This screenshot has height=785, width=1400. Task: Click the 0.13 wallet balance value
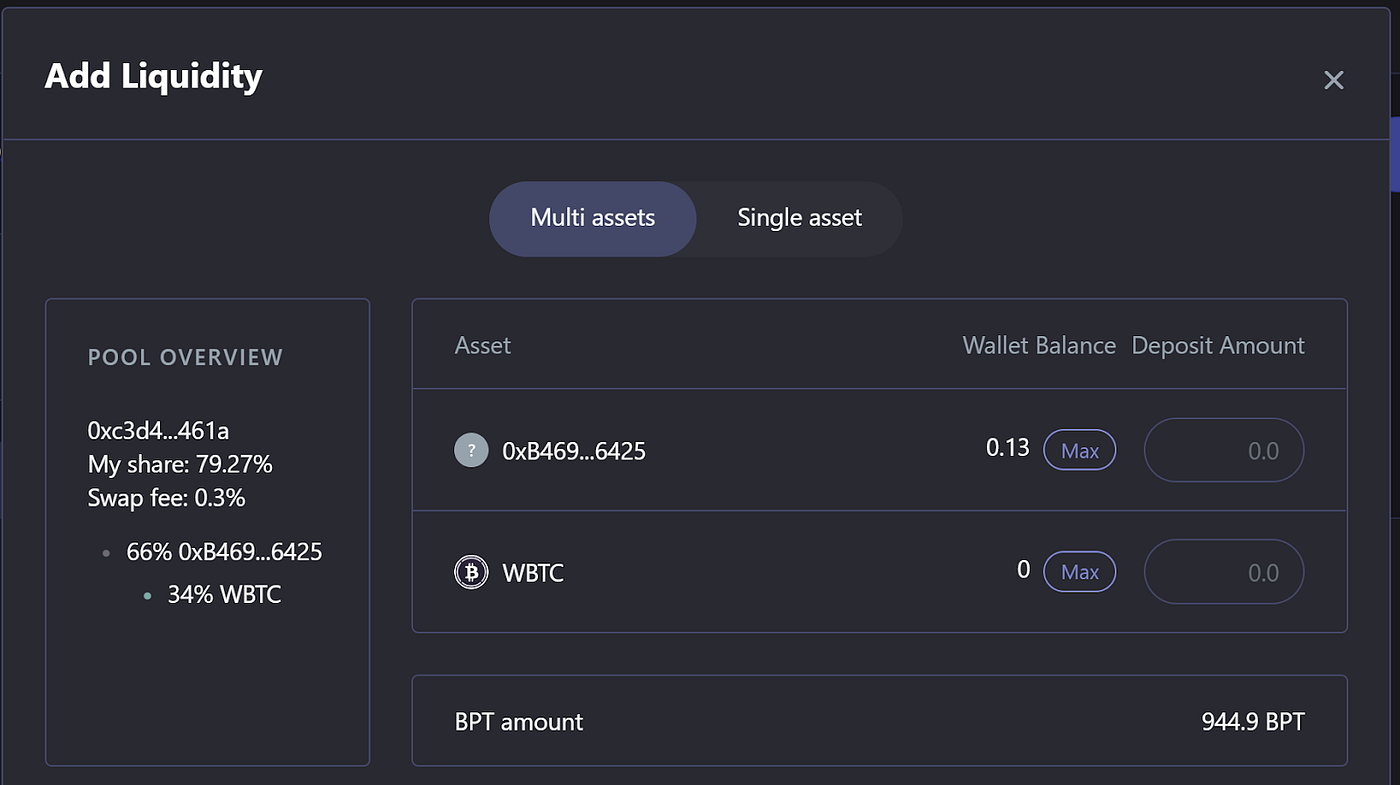pyautogui.click(x=1007, y=448)
